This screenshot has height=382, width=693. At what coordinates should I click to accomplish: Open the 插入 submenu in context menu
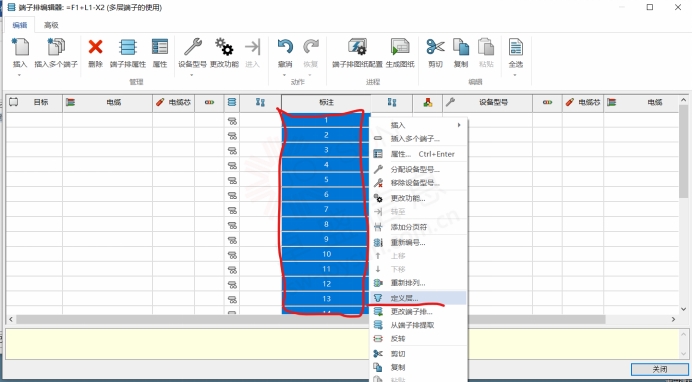419,126
